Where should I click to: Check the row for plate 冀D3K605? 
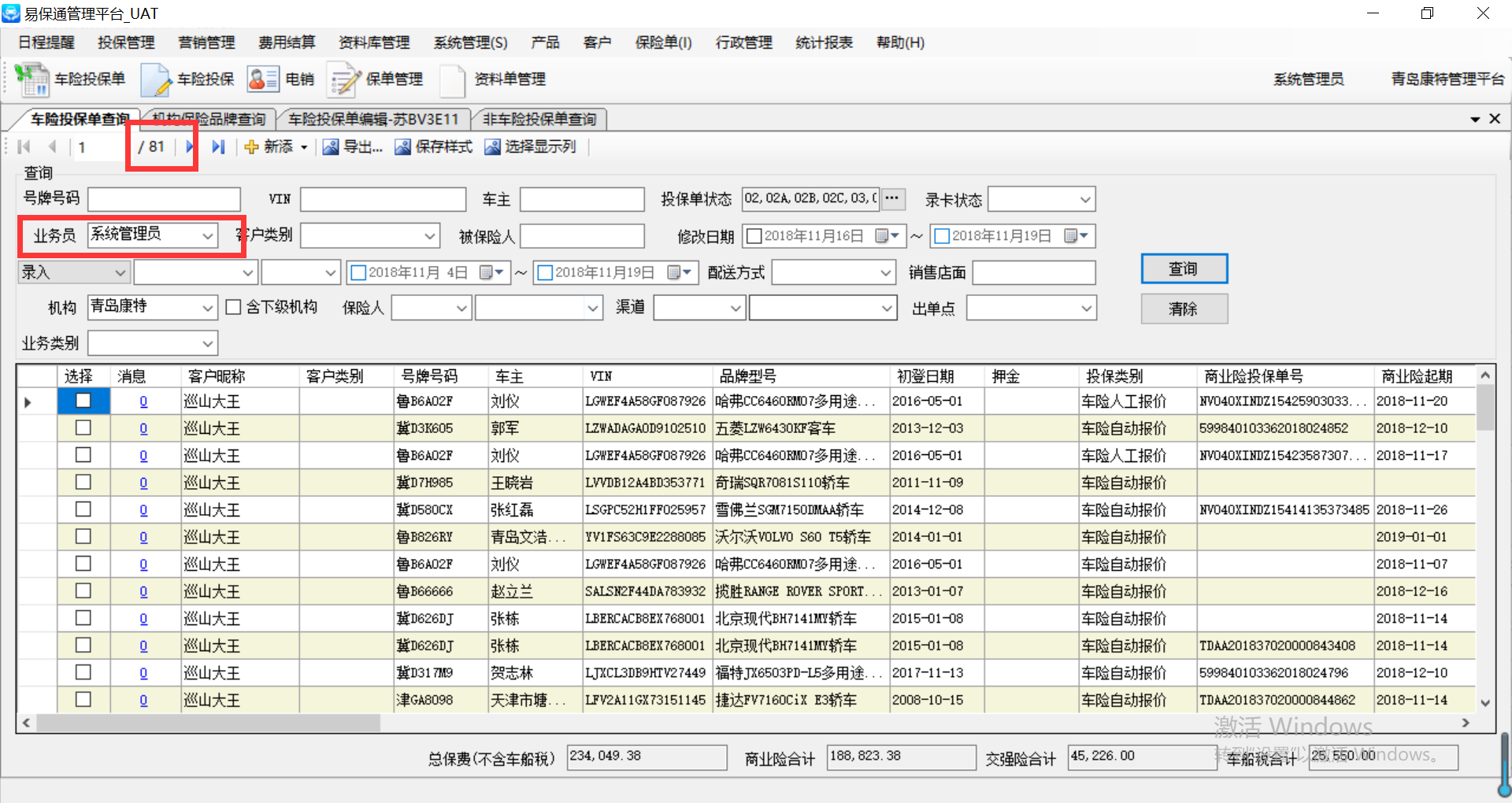tap(83, 428)
